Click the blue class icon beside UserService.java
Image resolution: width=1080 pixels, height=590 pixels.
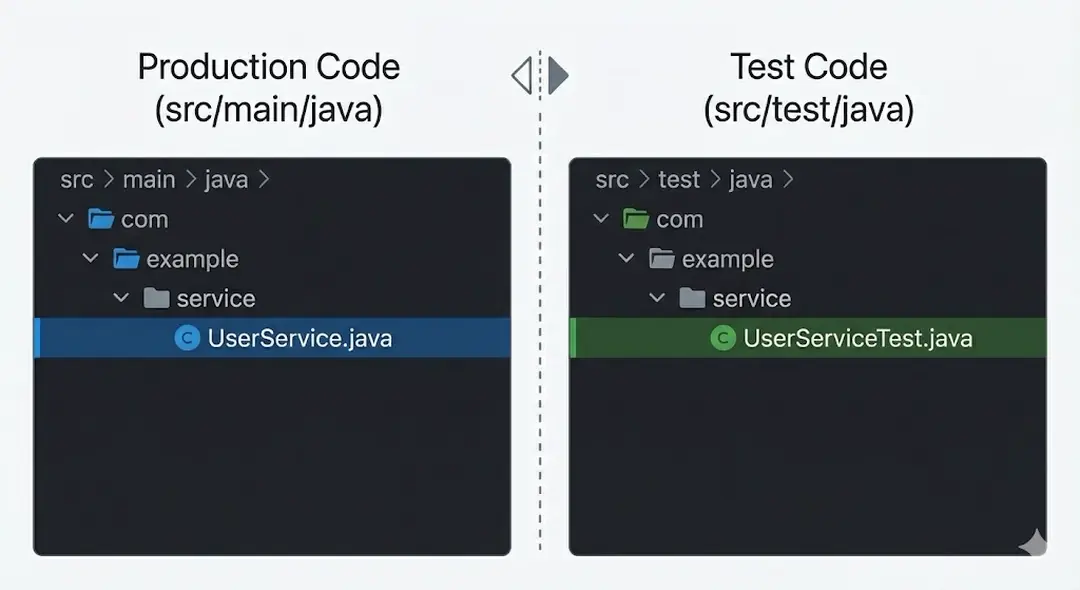pyautogui.click(x=187, y=338)
